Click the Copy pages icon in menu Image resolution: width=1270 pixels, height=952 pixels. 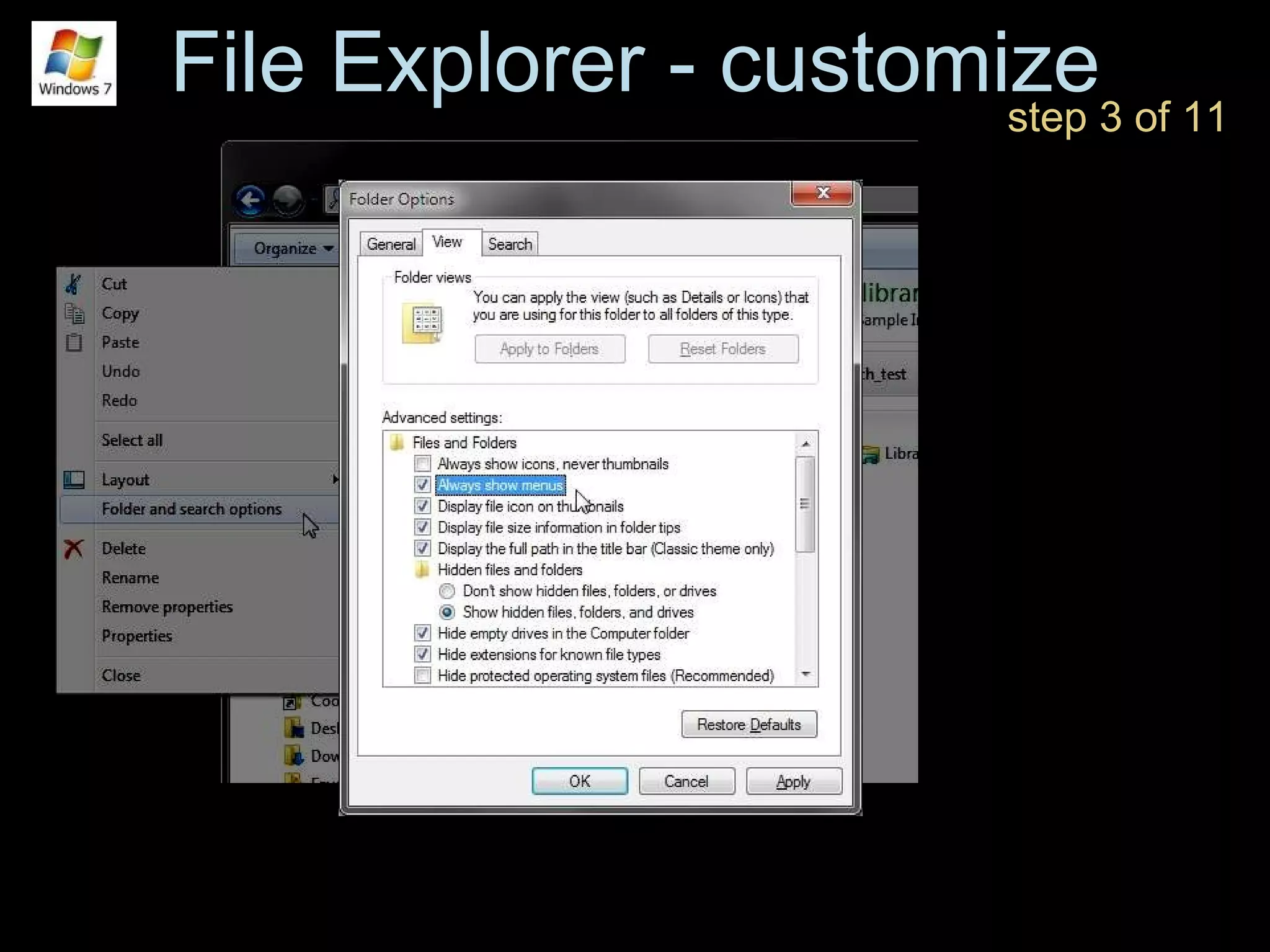pos(74,314)
